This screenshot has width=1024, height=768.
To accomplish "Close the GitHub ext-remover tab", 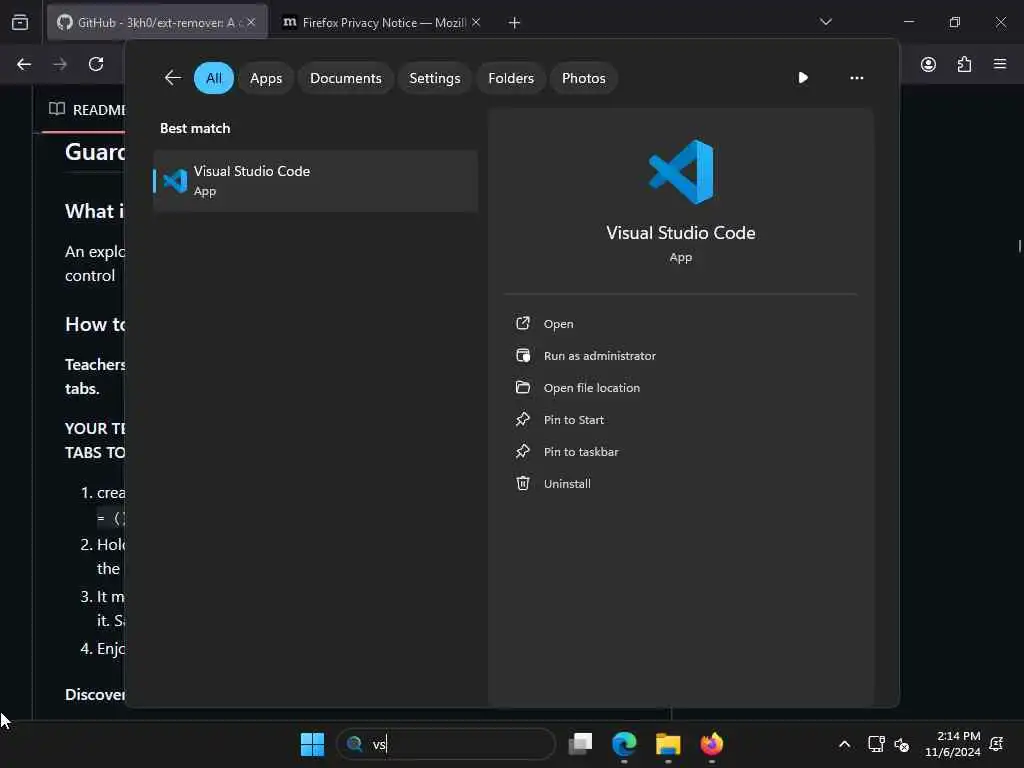I will 251,22.
